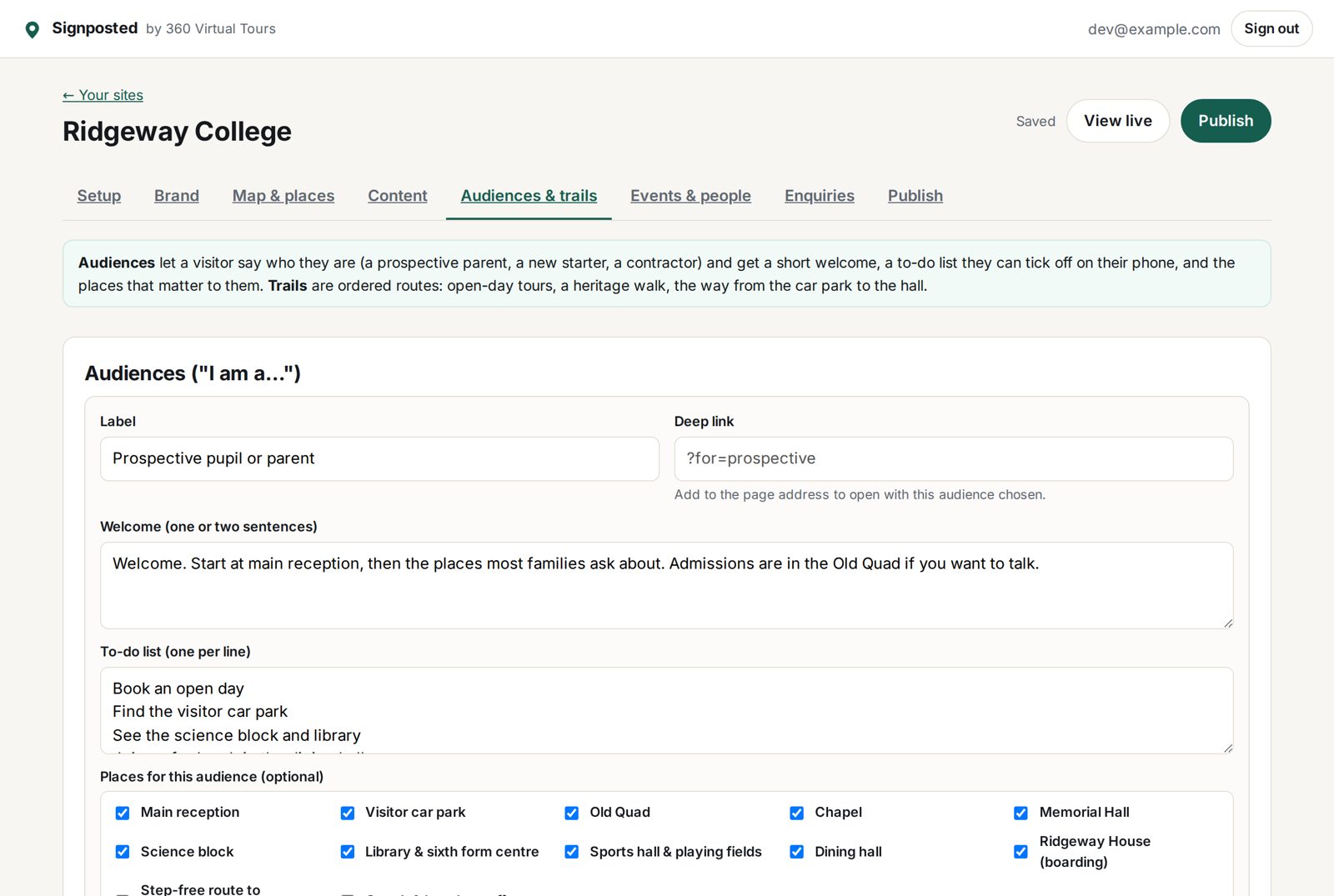The width and height of the screenshot is (1334, 896).
Task: Click the green Publish button
Action: (1226, 121)
